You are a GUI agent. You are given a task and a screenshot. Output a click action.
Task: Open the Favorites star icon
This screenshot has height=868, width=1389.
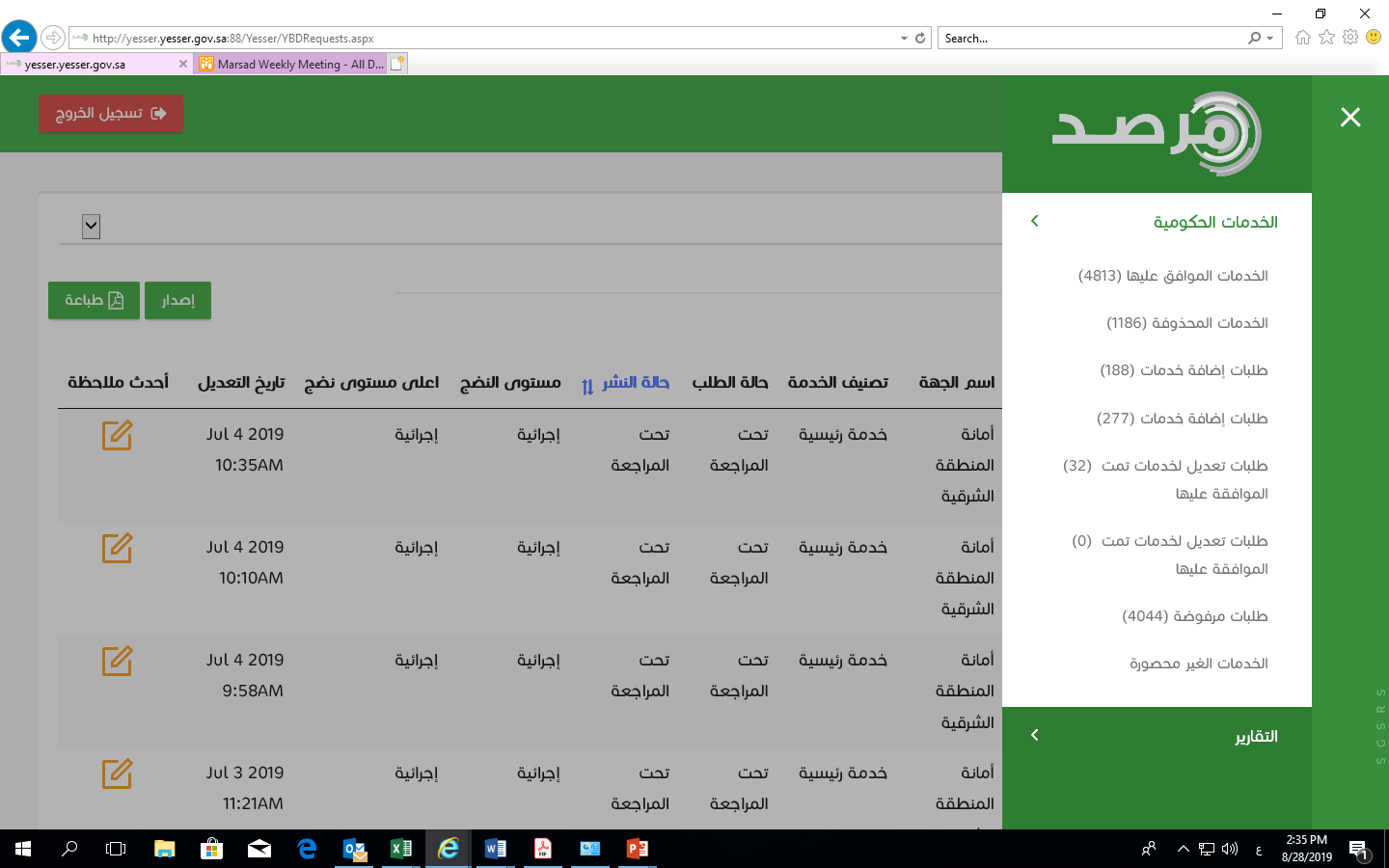(1326, 38)
